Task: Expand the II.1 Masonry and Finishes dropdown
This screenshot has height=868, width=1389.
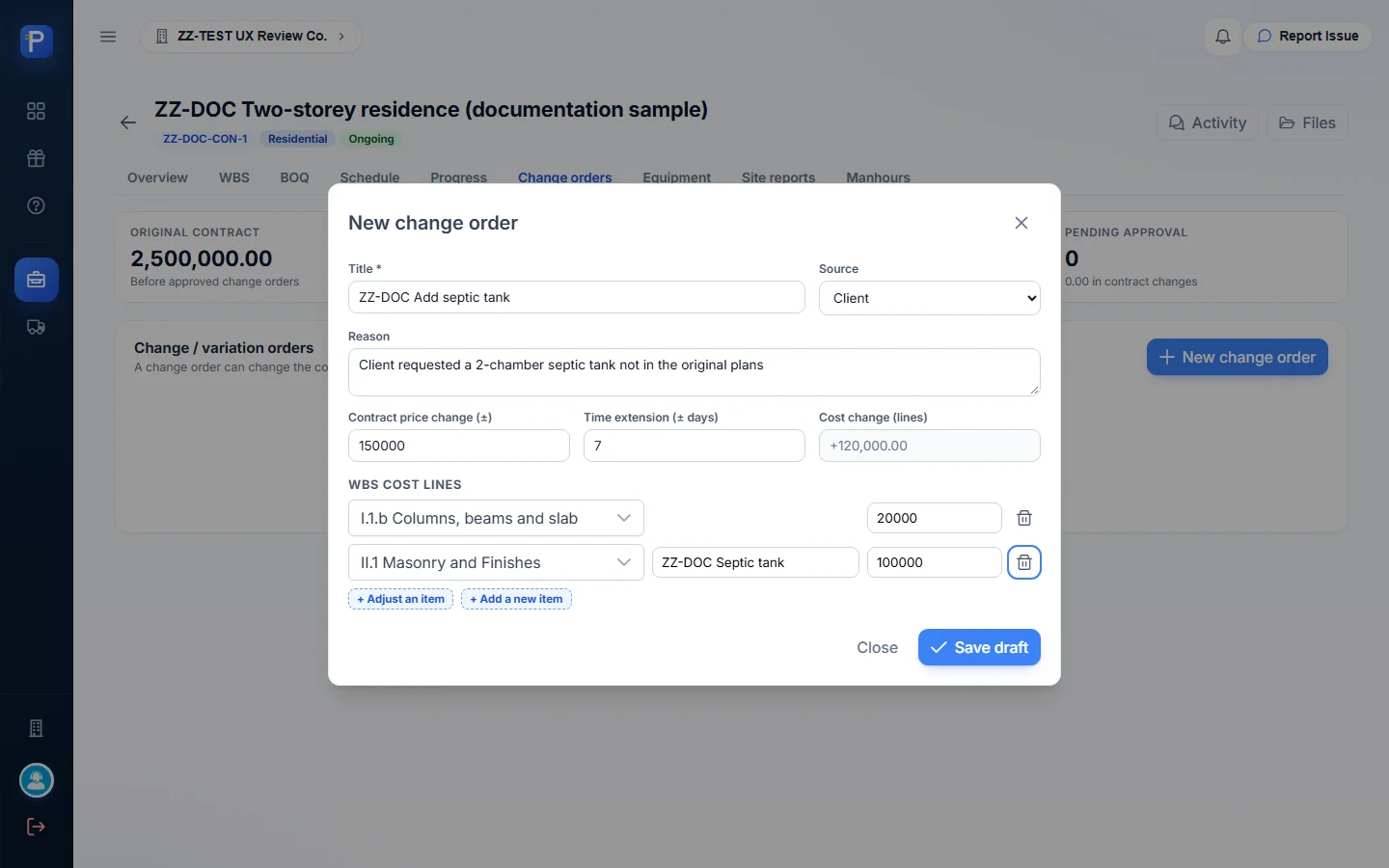Action: pos(496,562)
